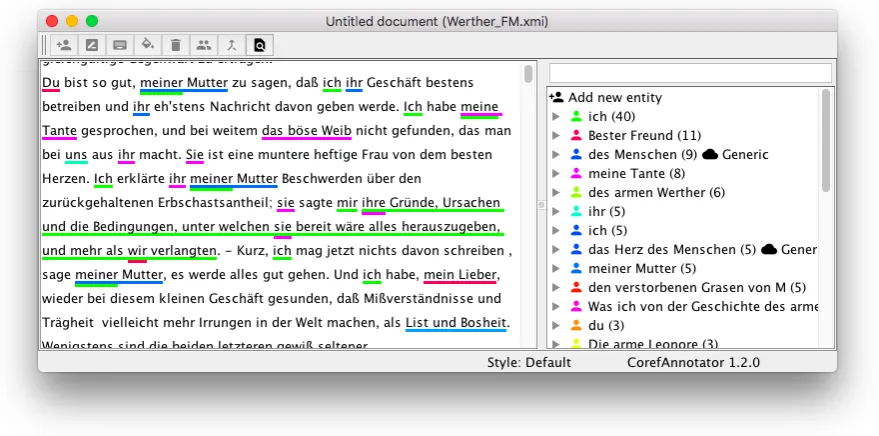Click the trash can delete icon

tap(175, 45)
